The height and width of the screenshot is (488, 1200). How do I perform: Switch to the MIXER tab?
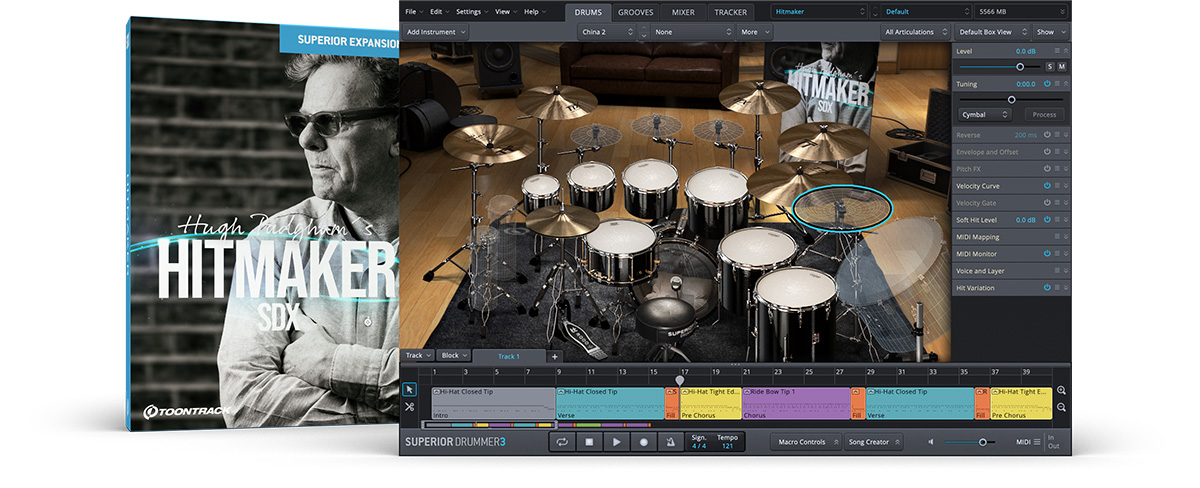tap(684, 12)
